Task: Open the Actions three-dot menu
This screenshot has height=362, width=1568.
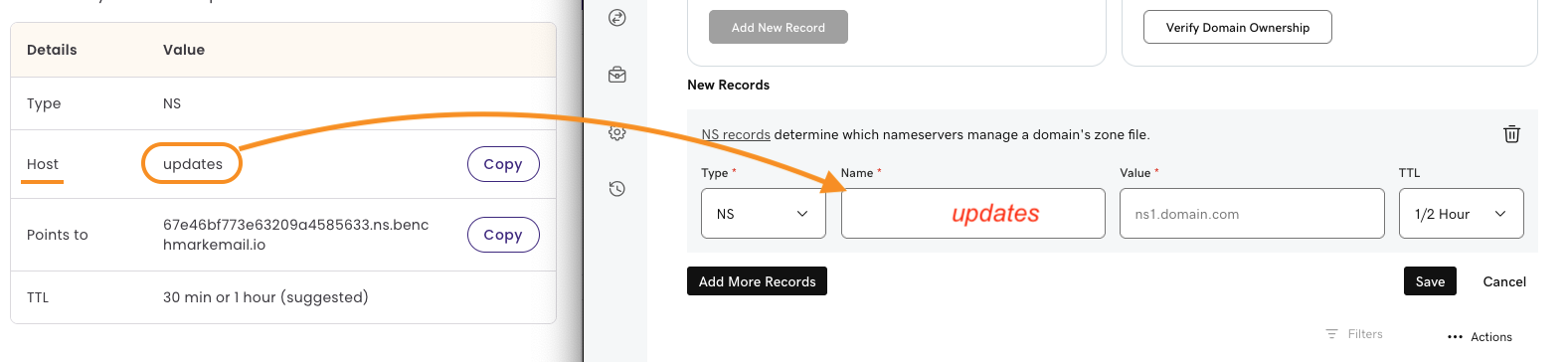Action: click(x=1480, y=337)
